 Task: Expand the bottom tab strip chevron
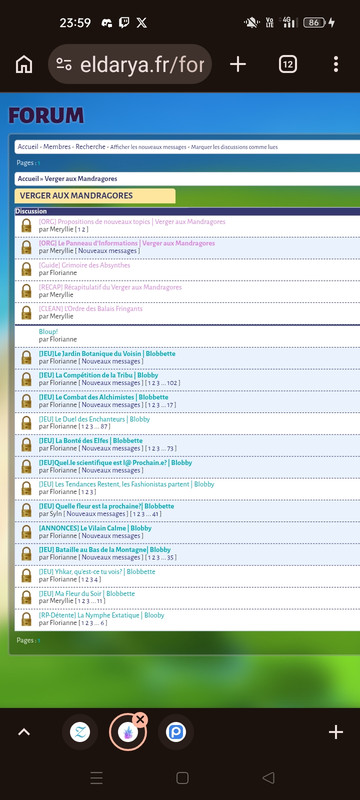coord(24,732)
